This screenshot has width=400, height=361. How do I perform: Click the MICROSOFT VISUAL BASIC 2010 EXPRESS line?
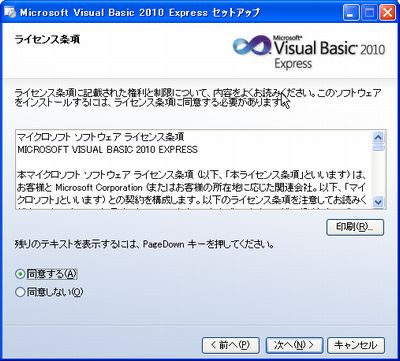point(107,149)
